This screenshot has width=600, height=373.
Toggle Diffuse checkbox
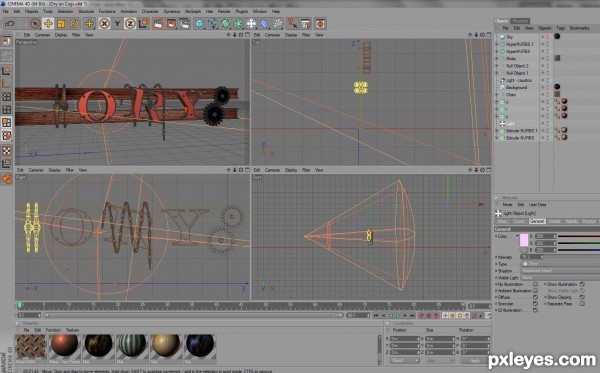coord(535,297)
